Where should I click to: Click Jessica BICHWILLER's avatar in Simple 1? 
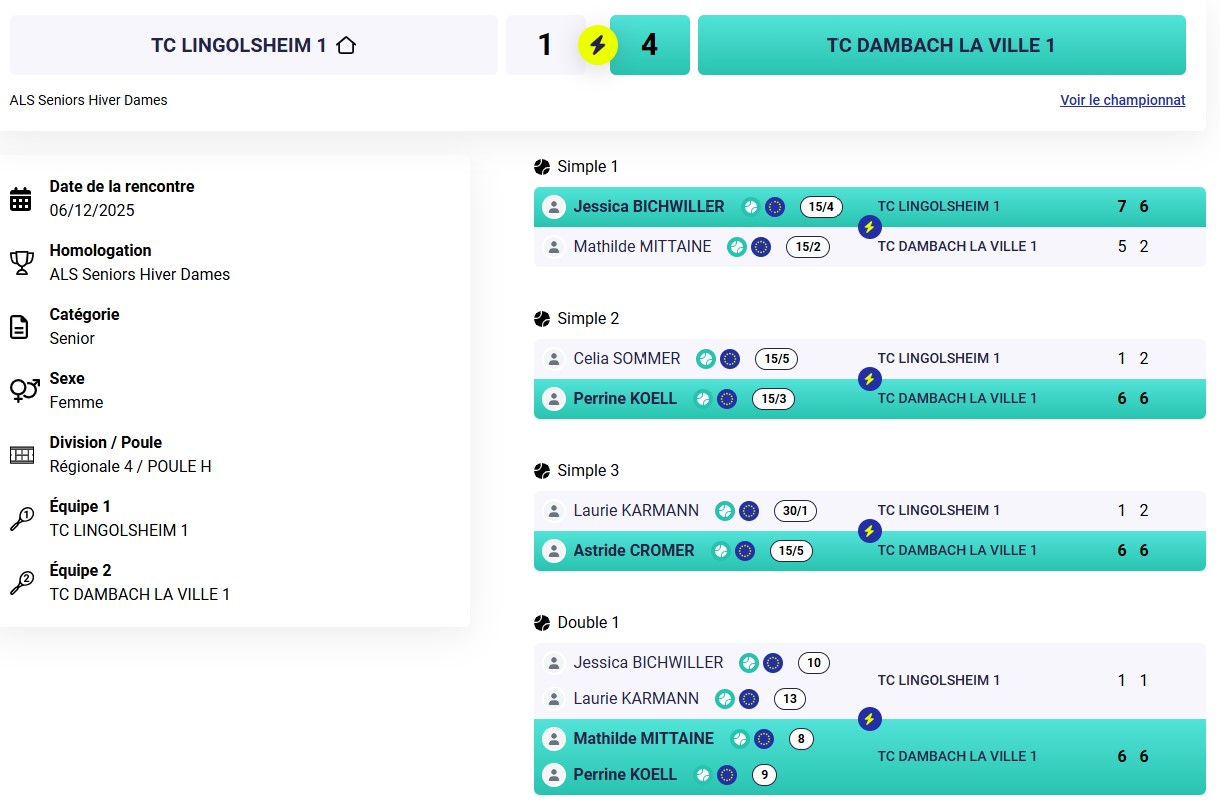pyautogui.click(x=553, y=207)
